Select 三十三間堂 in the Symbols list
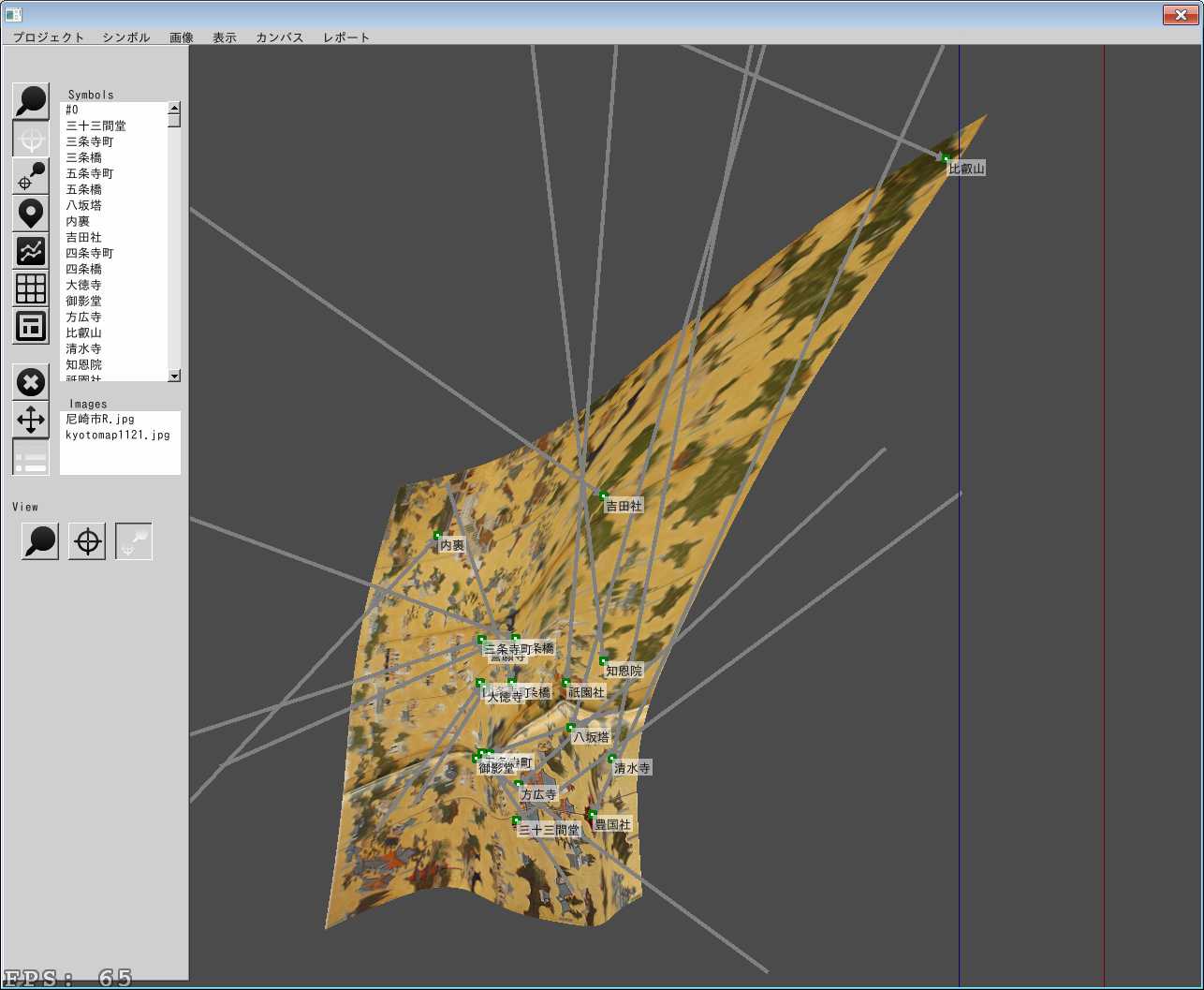This screenshot has width=1204, height=990. 95,126
